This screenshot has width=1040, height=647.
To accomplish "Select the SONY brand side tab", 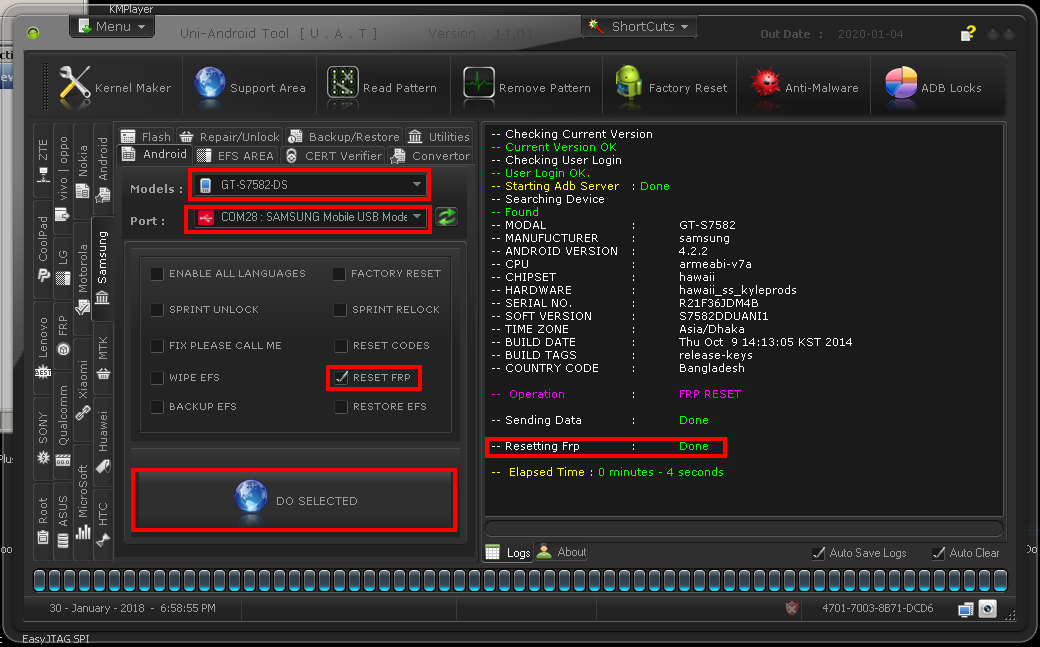I will tap(43, 437).
